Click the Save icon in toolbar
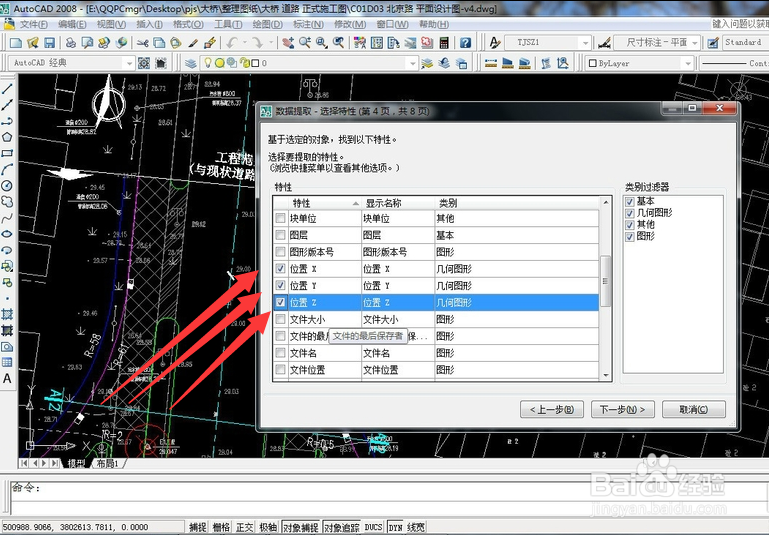769x535 pixels. [x=49, y=43]
